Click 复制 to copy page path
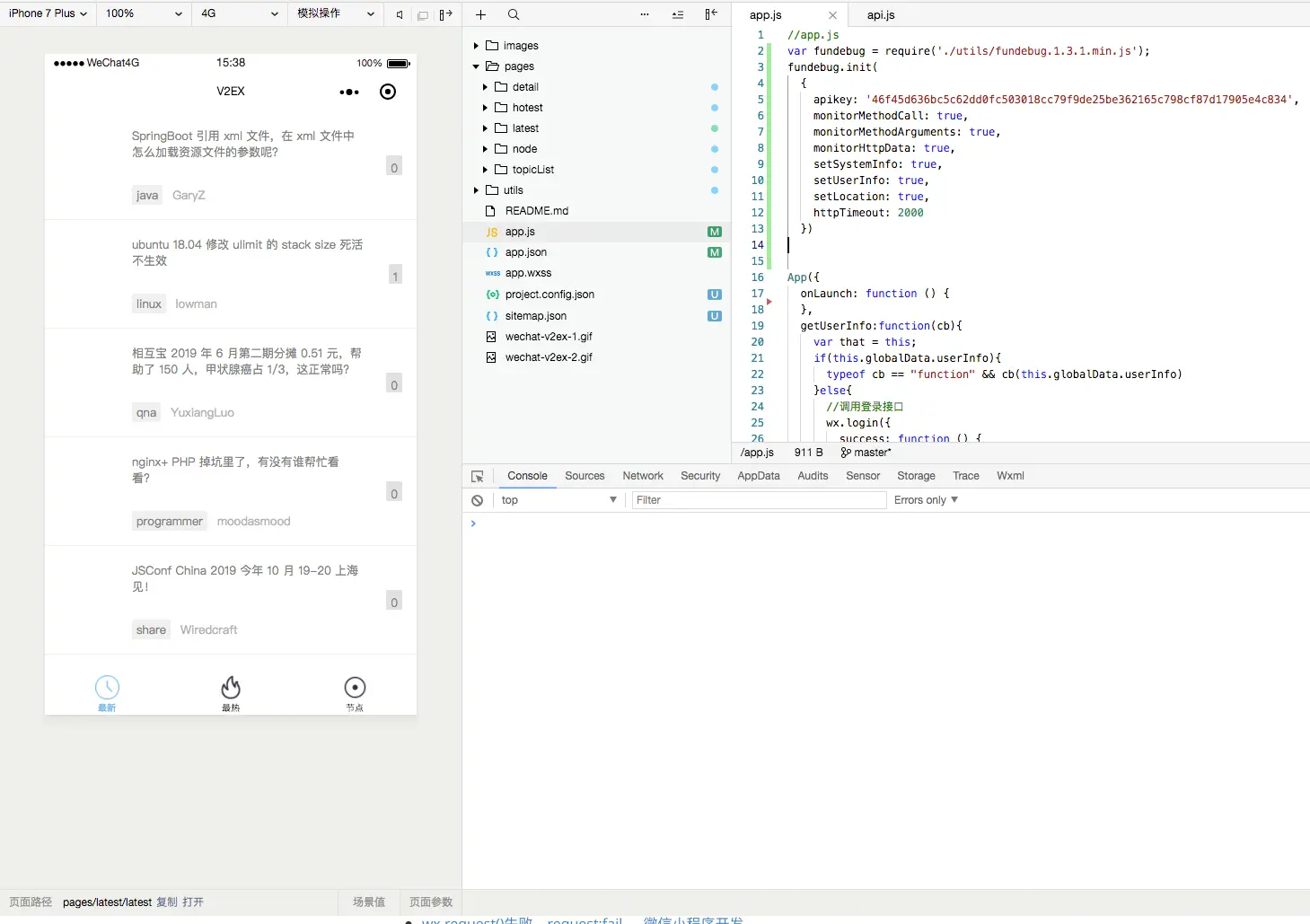1310x924 pixels. tap(167, 902)
